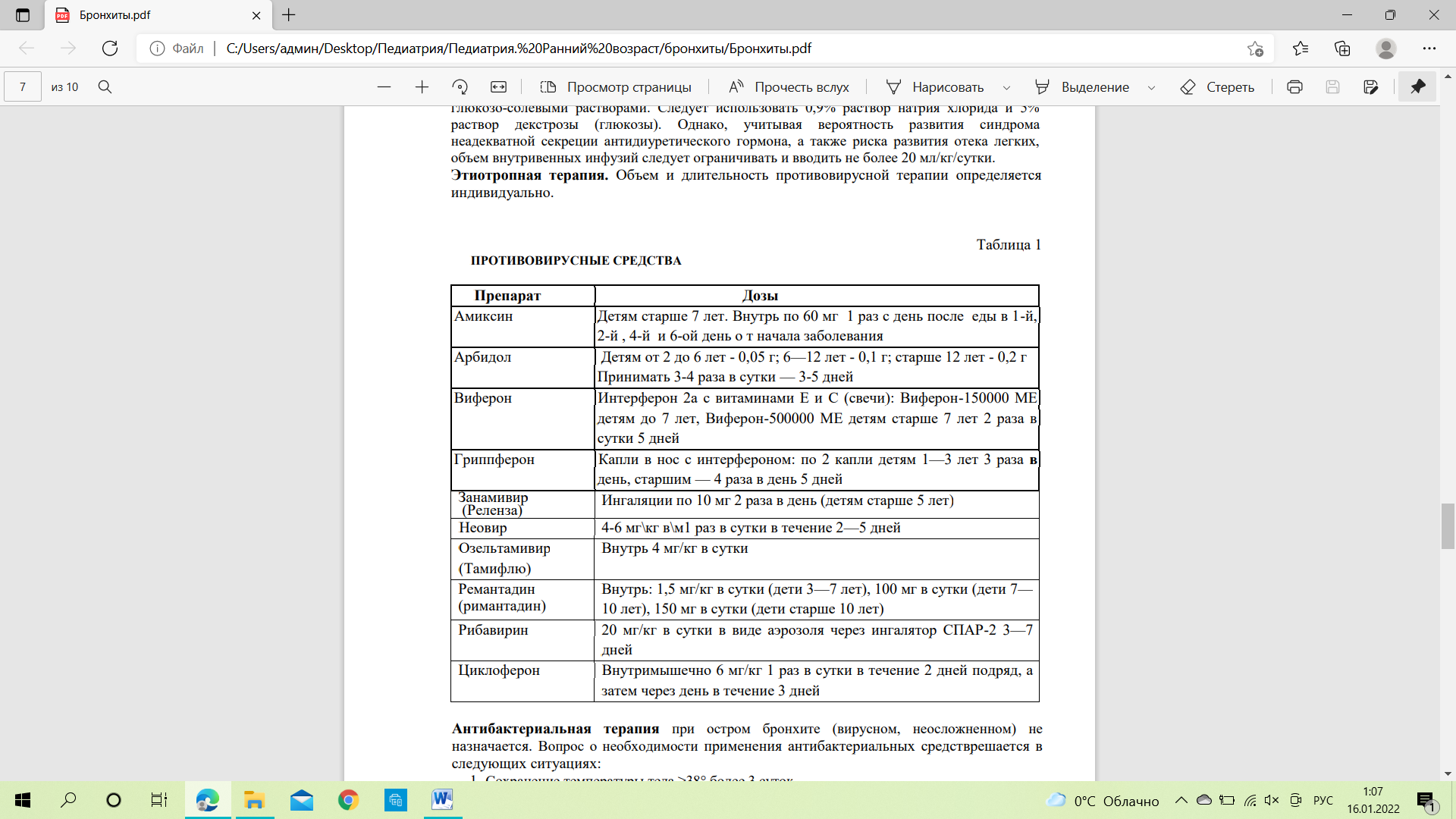Expand Нарисовать pen options dropdown

tap(1006, 87)
